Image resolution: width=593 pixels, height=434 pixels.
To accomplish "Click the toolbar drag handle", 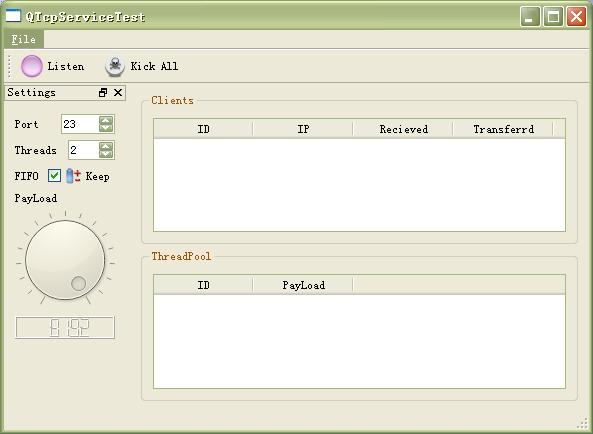I will coord(9,67).
